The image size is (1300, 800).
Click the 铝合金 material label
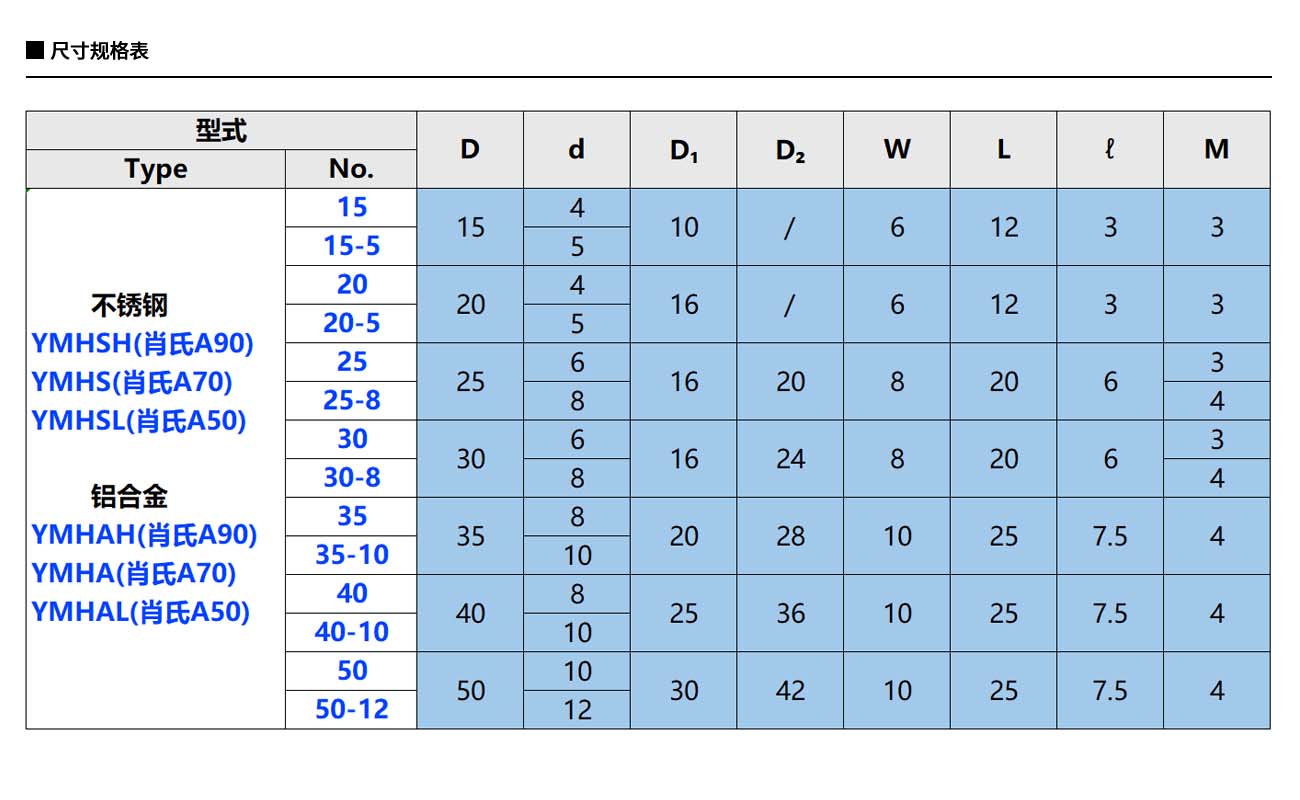129,497
